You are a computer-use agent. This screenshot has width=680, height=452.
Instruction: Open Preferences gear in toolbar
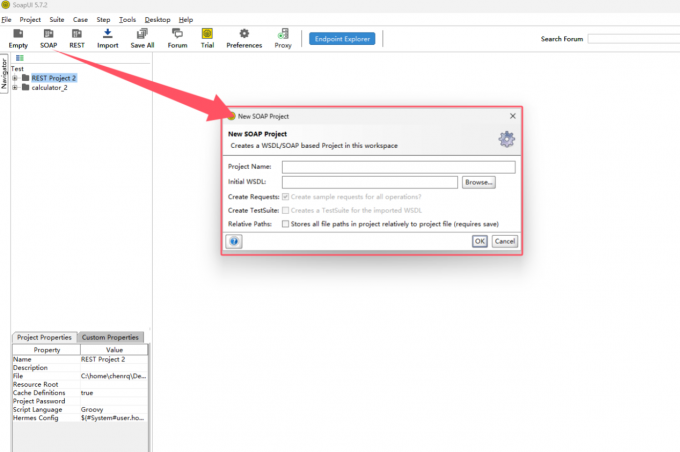click(x=244, y=38)
